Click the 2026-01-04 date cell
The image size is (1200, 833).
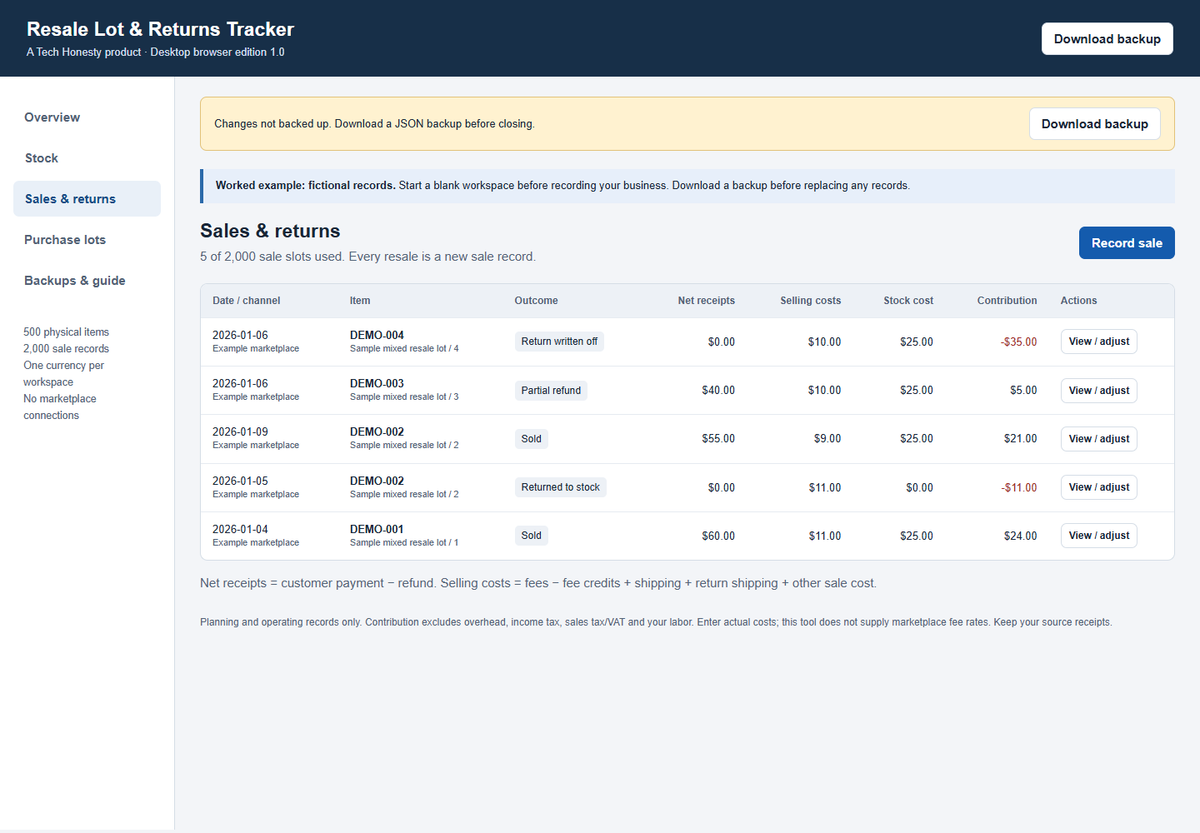click(x=240, y=529)
